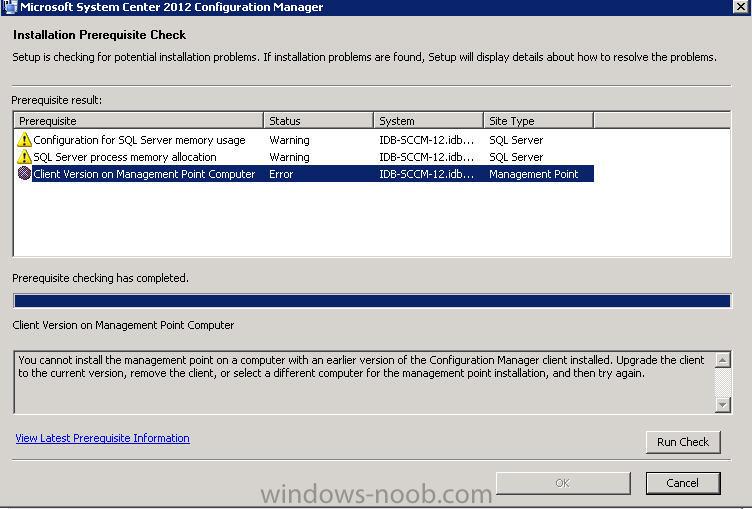Viewport: 752px width, 509px height.
Task: Click the Cancel button
Action: point(683,483)
